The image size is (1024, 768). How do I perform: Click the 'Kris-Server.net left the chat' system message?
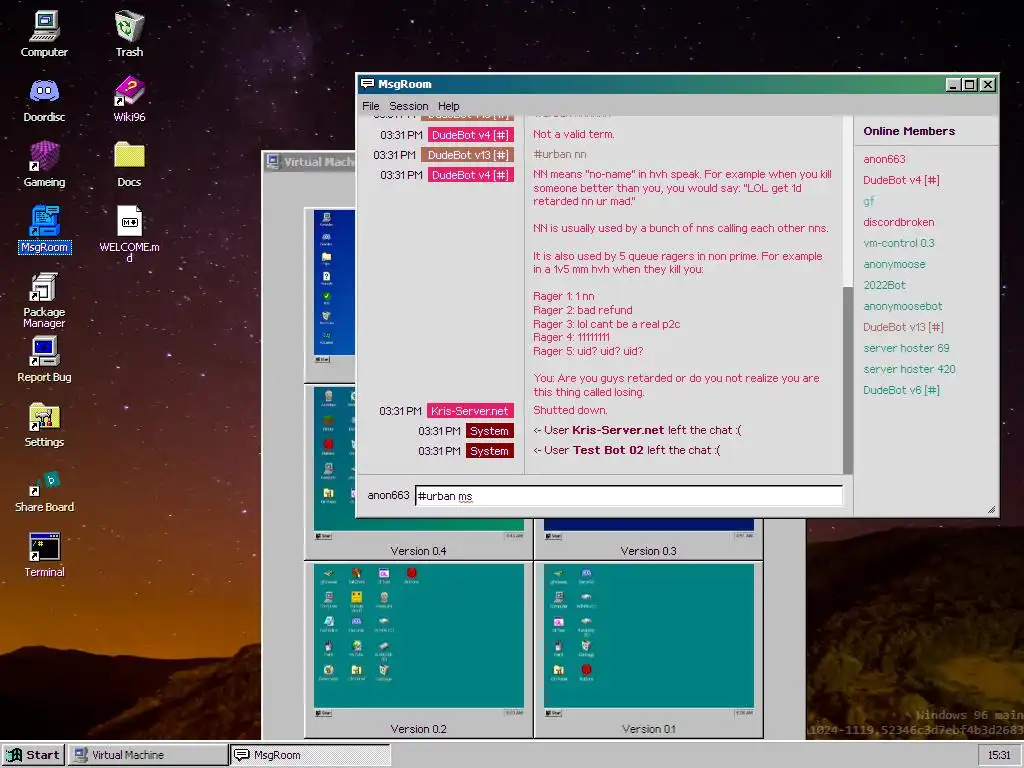pyautogui.click(x=637, y=430)
